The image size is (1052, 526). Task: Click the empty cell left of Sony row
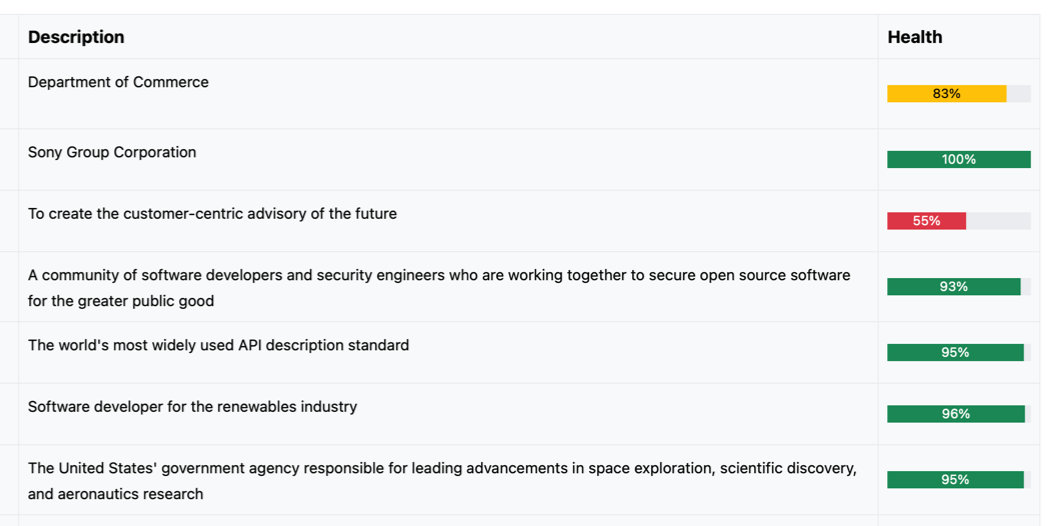(9, 160)
